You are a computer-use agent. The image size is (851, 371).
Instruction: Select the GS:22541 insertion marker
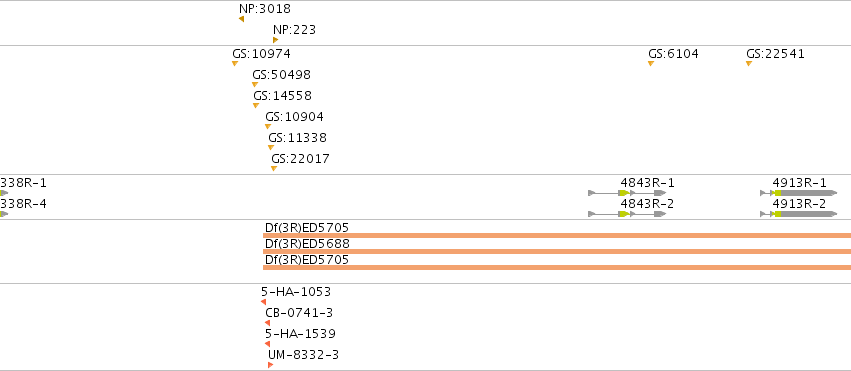tap(749, 63)
